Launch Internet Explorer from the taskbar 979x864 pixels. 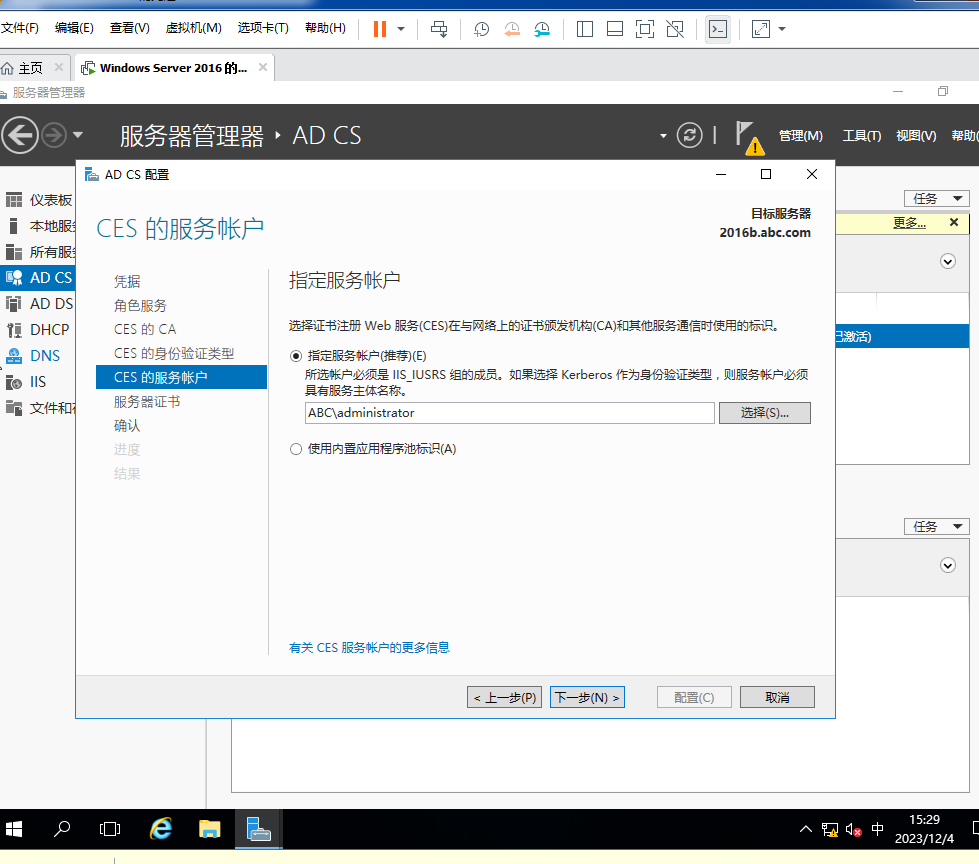(160, 829)
